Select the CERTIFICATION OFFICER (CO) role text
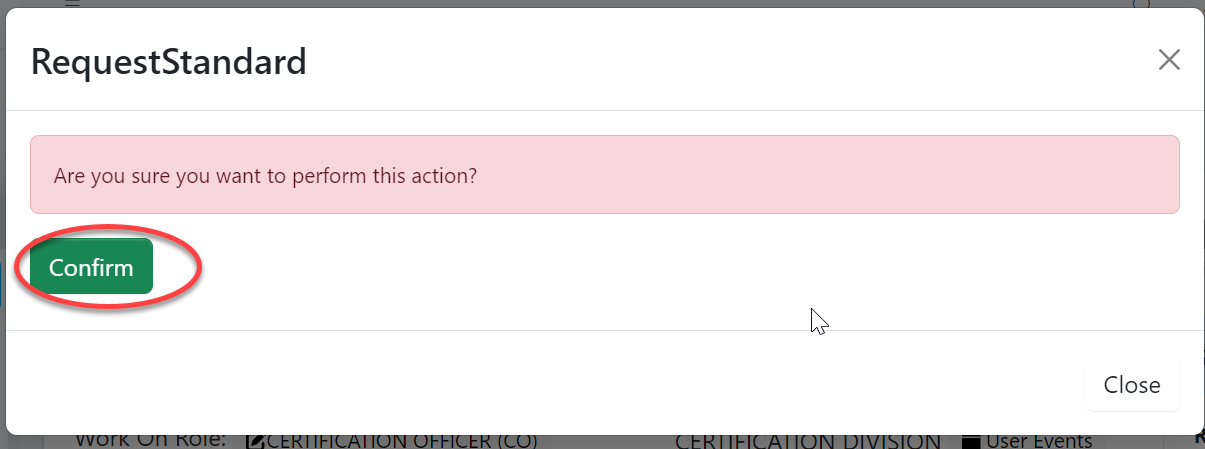1205x449 pixels. tap(402, 441)
